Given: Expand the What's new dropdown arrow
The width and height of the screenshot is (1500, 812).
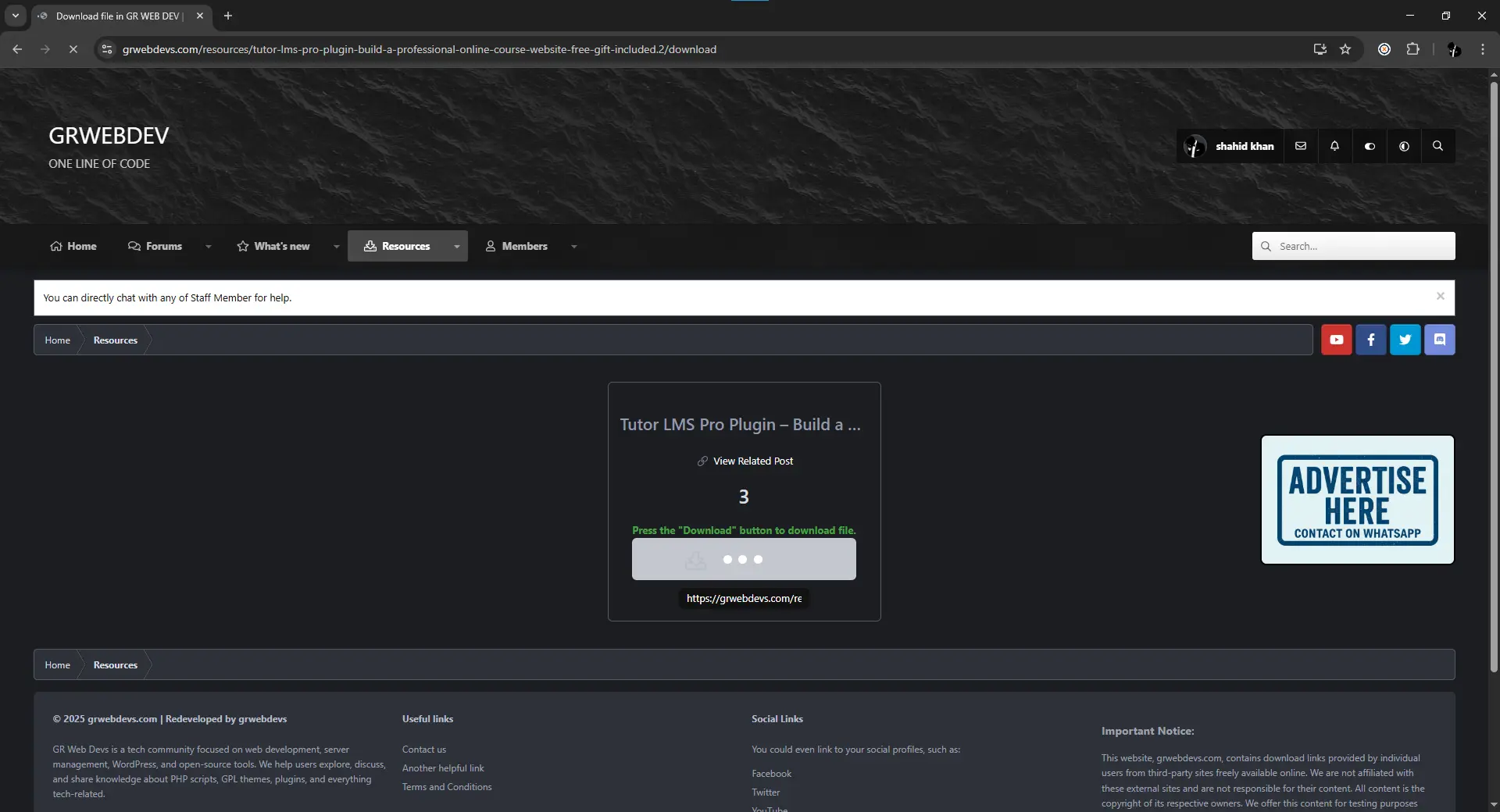Looking at the screenshot, I should [x=337, y=247].
